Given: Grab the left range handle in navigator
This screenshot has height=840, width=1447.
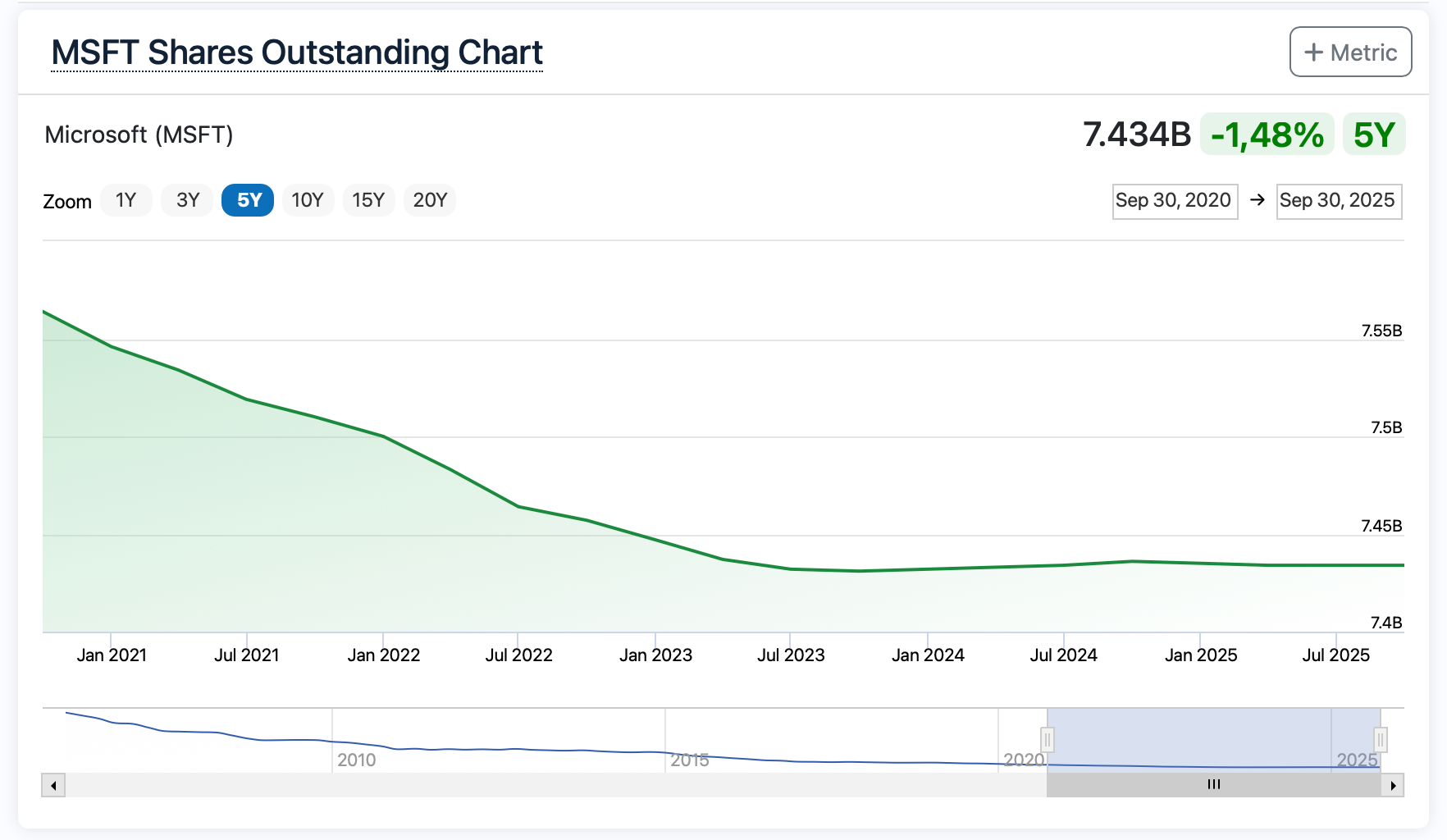Looking at the screenshot, I should pos(1047,740).
